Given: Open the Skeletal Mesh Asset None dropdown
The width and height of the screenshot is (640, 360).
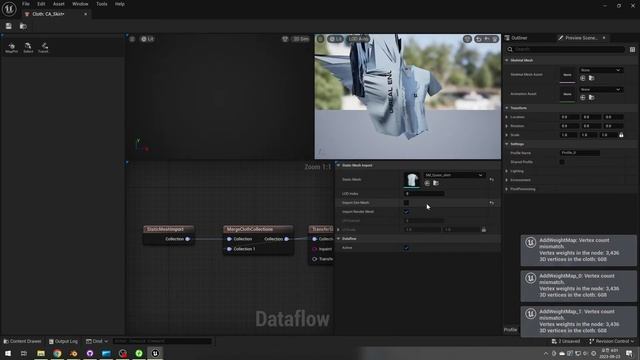Looking at the screenshot, I should pos(601,70).
